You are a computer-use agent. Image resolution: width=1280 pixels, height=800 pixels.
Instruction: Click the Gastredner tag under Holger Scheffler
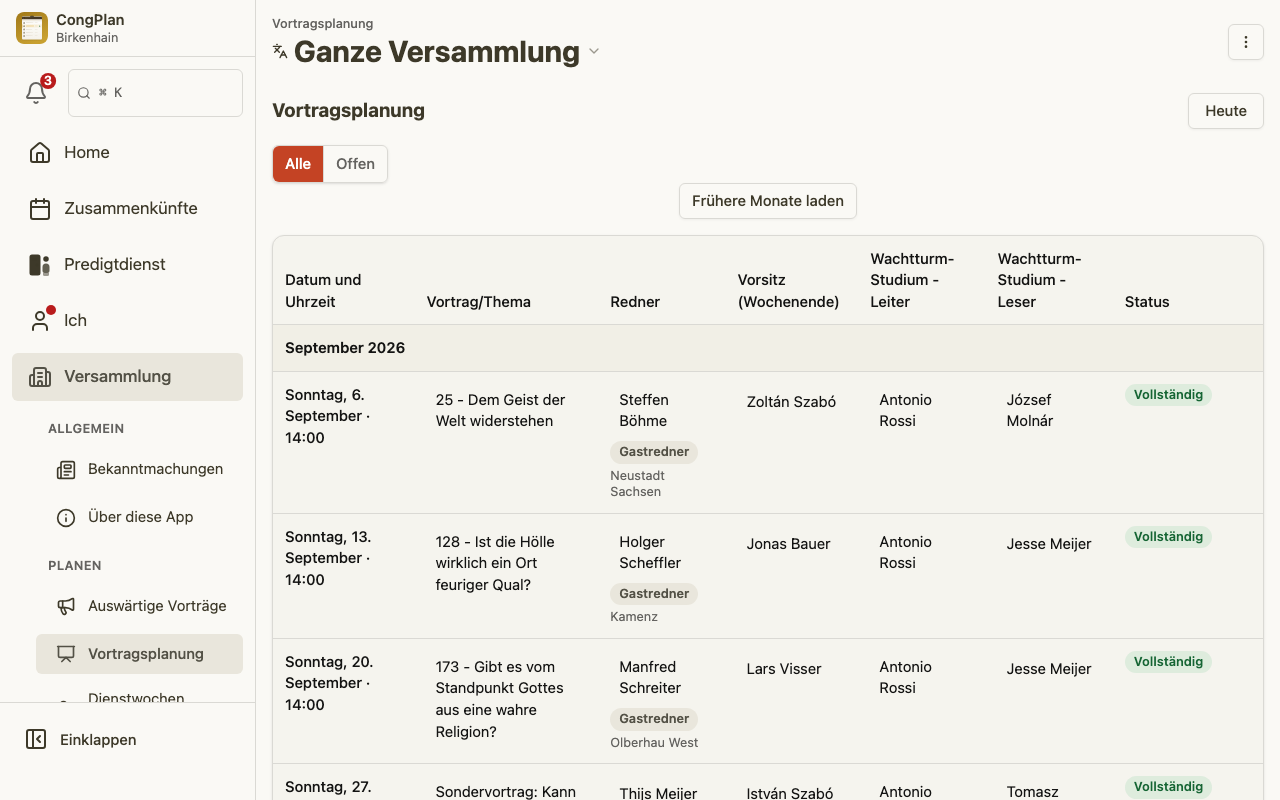654,594
